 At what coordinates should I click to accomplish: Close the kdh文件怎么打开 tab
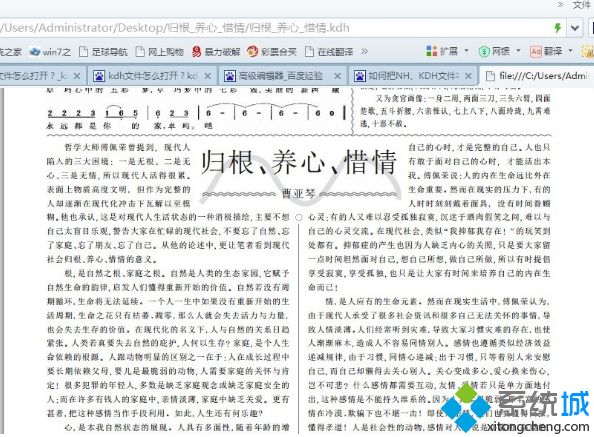(x=208, y=76)
